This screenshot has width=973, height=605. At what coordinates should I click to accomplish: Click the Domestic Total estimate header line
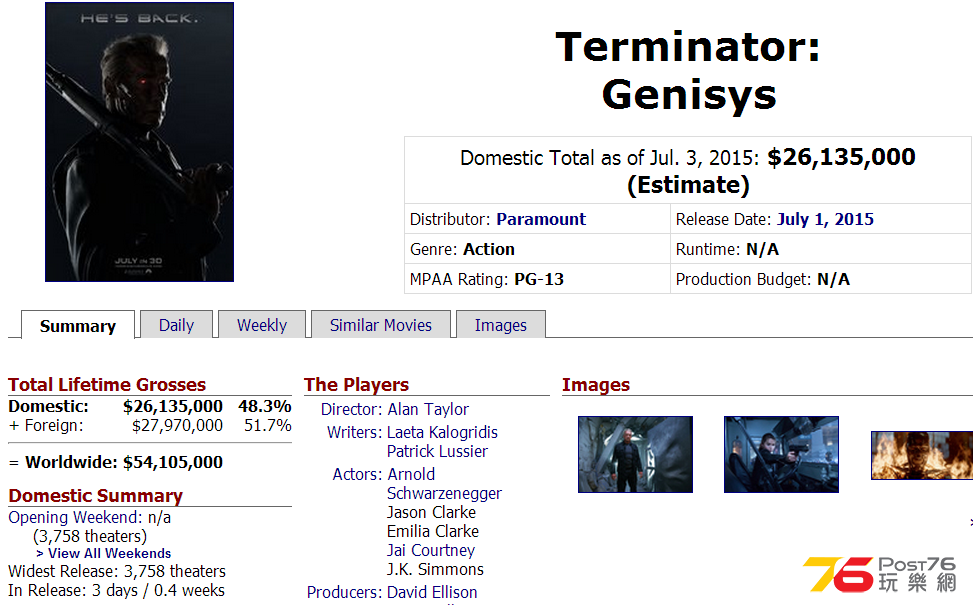(x=688, y=171)
